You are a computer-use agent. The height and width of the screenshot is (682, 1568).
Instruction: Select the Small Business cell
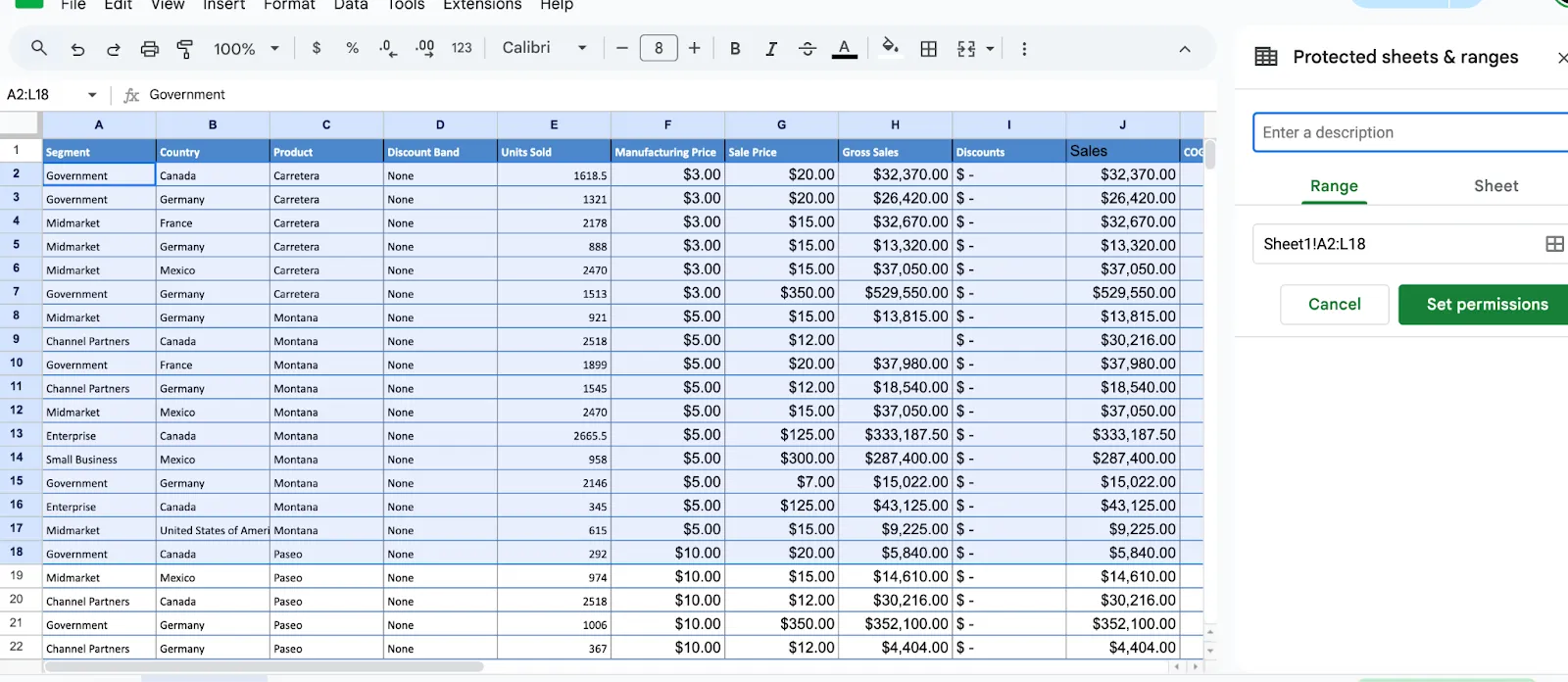pyautogui.click(x=99, y=459)
